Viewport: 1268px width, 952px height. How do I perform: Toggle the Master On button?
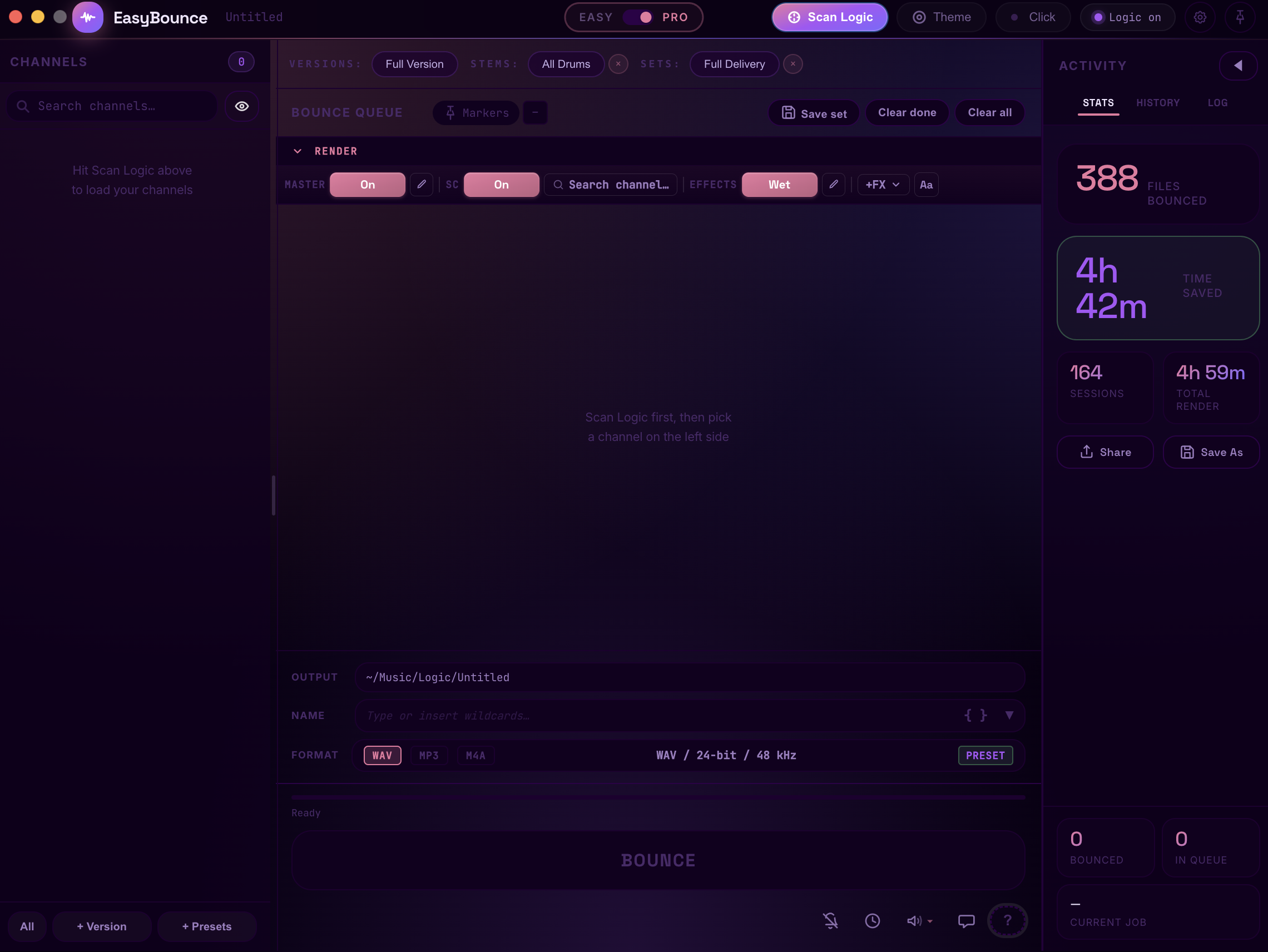point(368,185)
